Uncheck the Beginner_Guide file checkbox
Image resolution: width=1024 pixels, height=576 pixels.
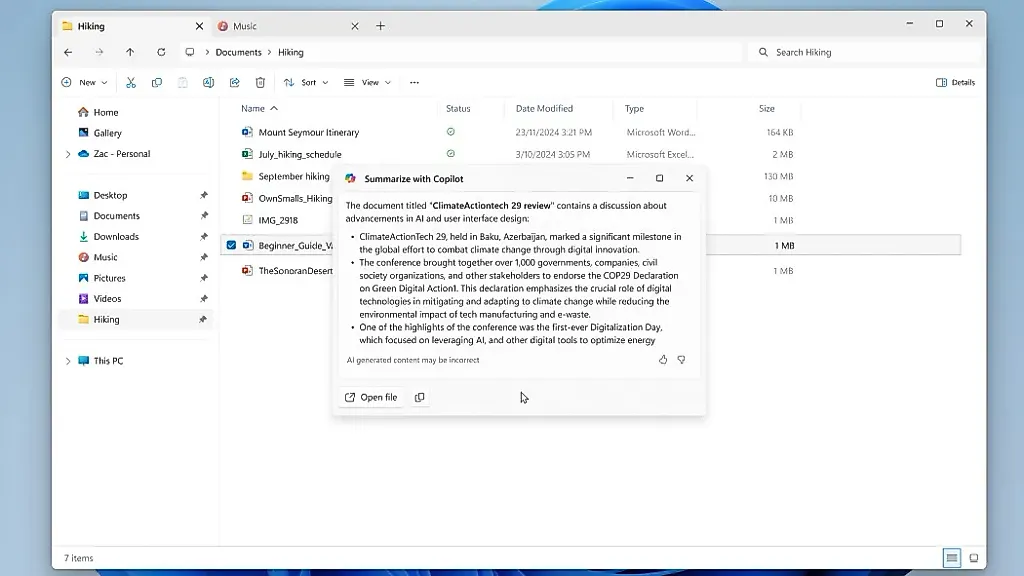tap(231, 246)
